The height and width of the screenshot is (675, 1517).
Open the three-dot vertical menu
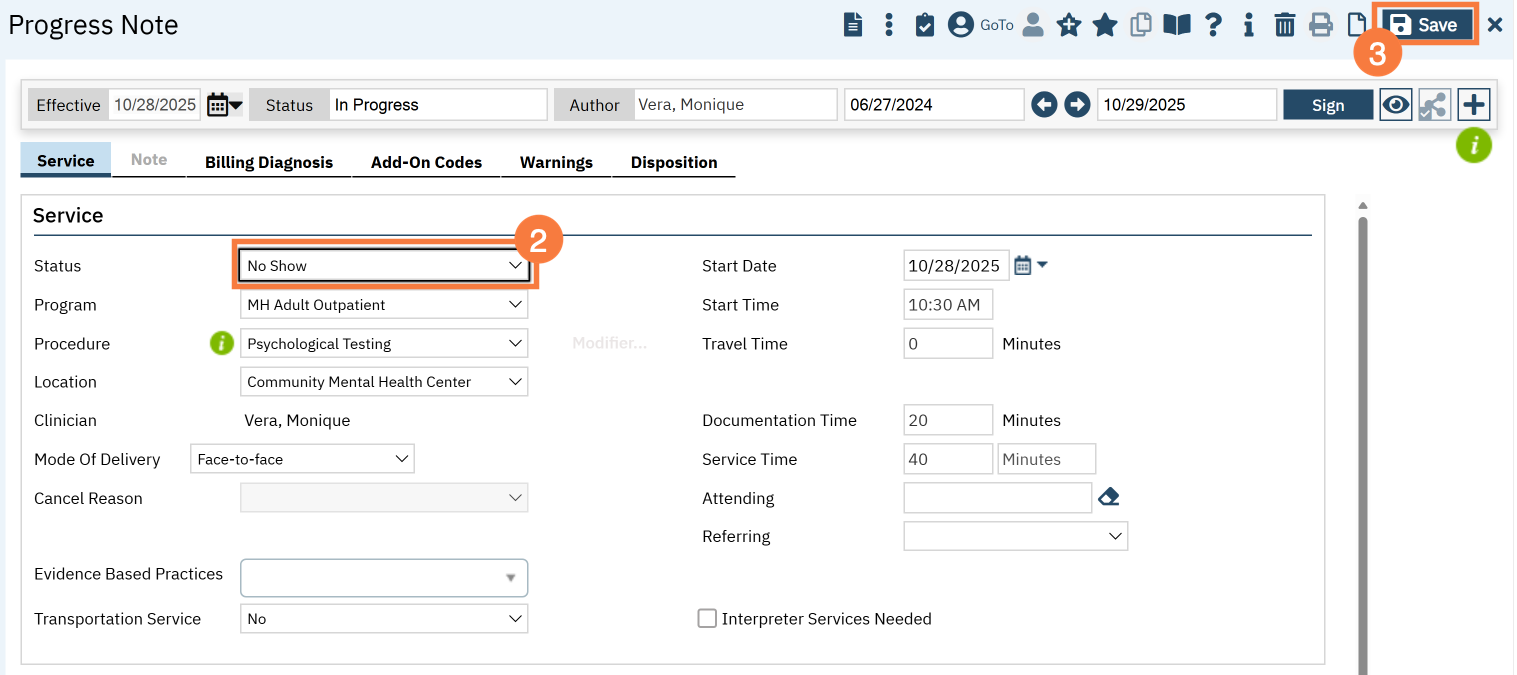click(x=889, y=25)
